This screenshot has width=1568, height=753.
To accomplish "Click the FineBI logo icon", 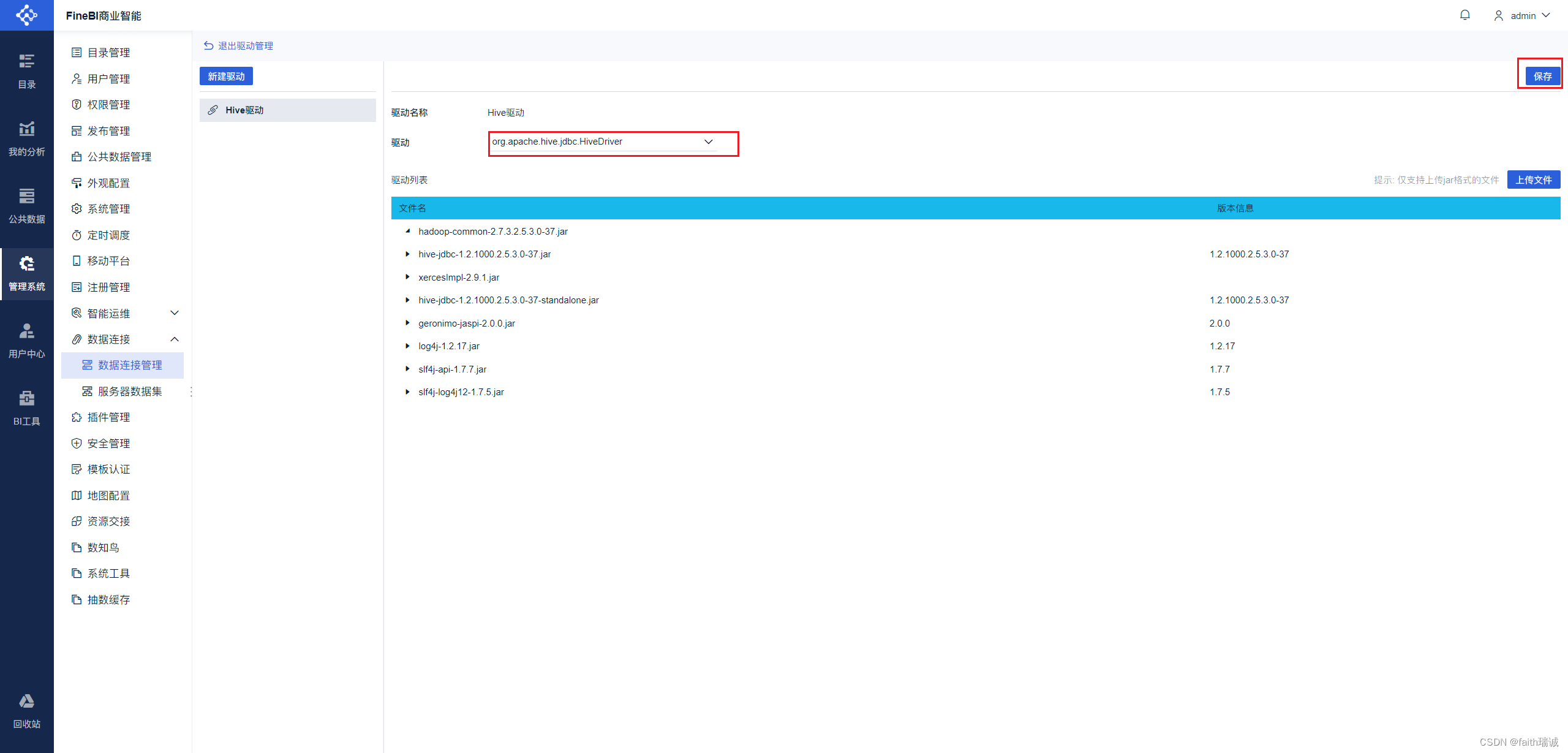I will pyautogui.click(x=26, y=15).
